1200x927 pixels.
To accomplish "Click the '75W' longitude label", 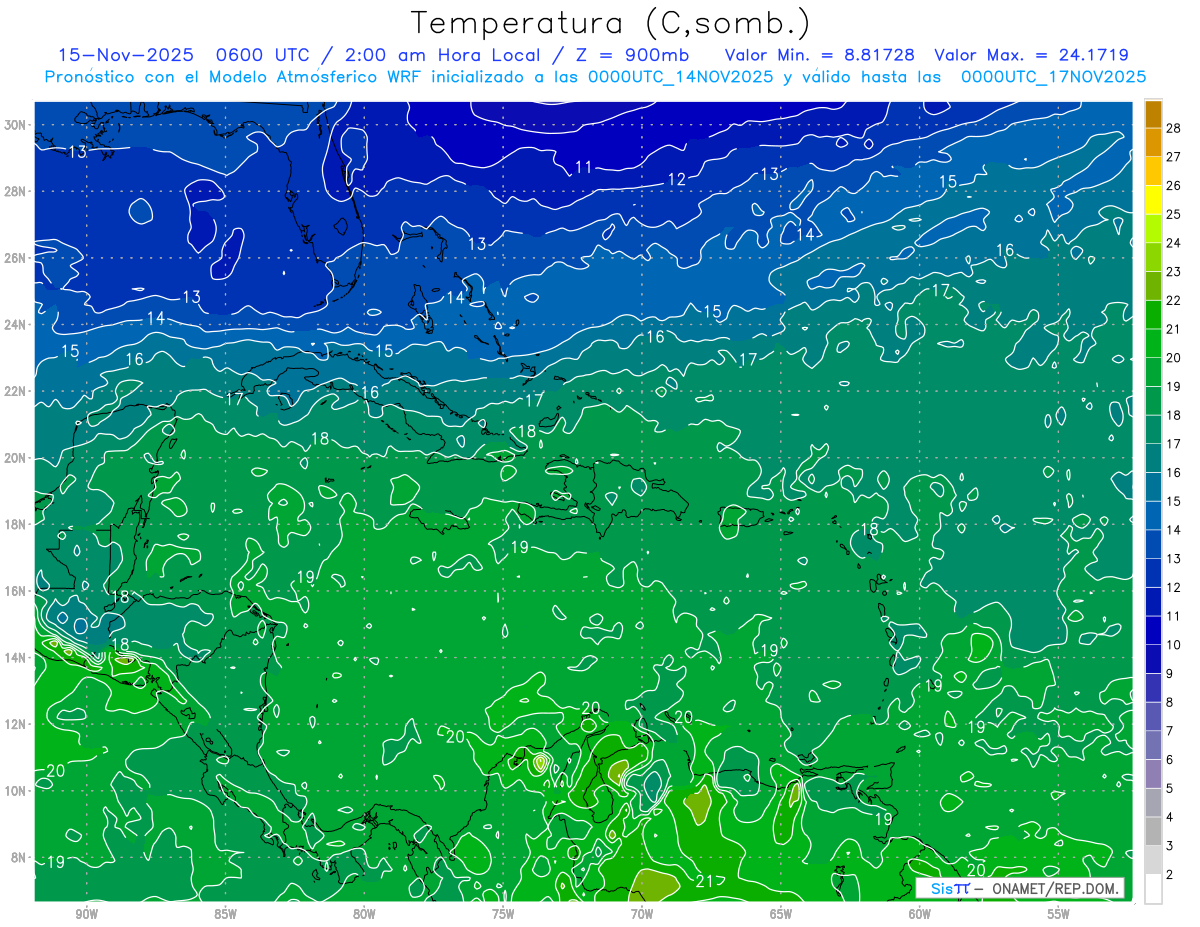I will point(503,914).
